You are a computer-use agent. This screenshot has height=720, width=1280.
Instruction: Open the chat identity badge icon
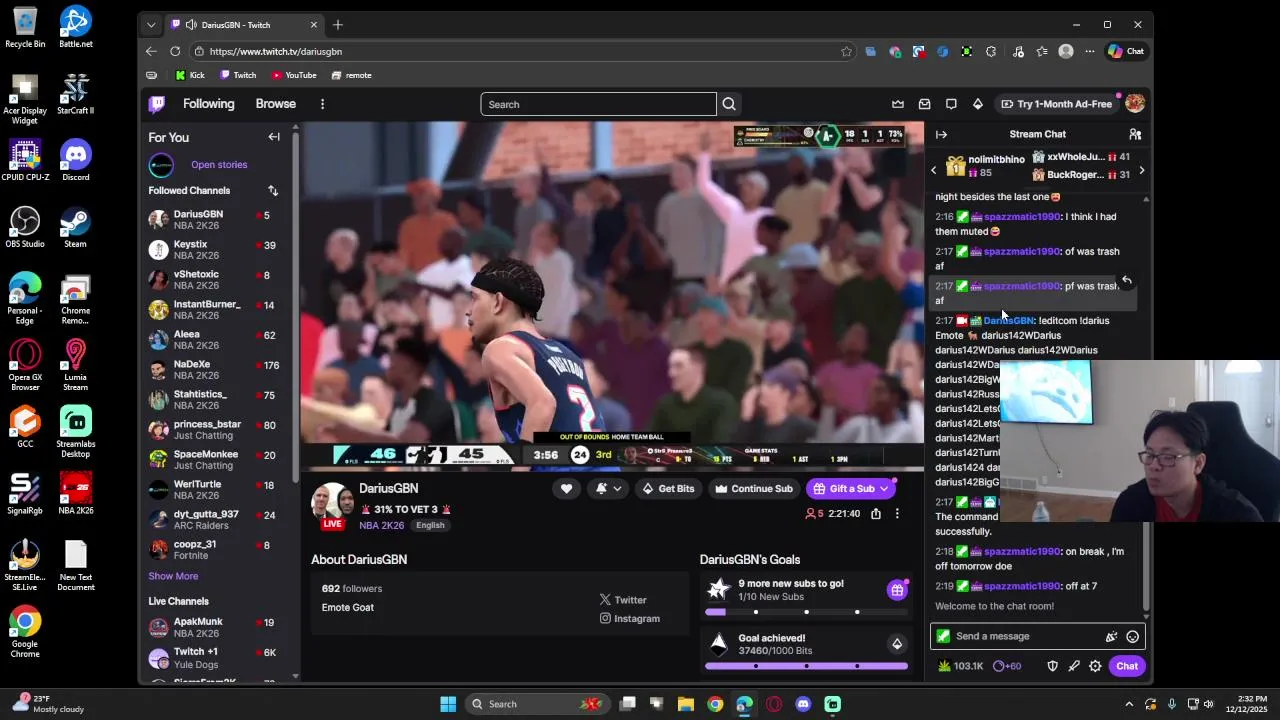pyautogui.click(x=943, y=636)
